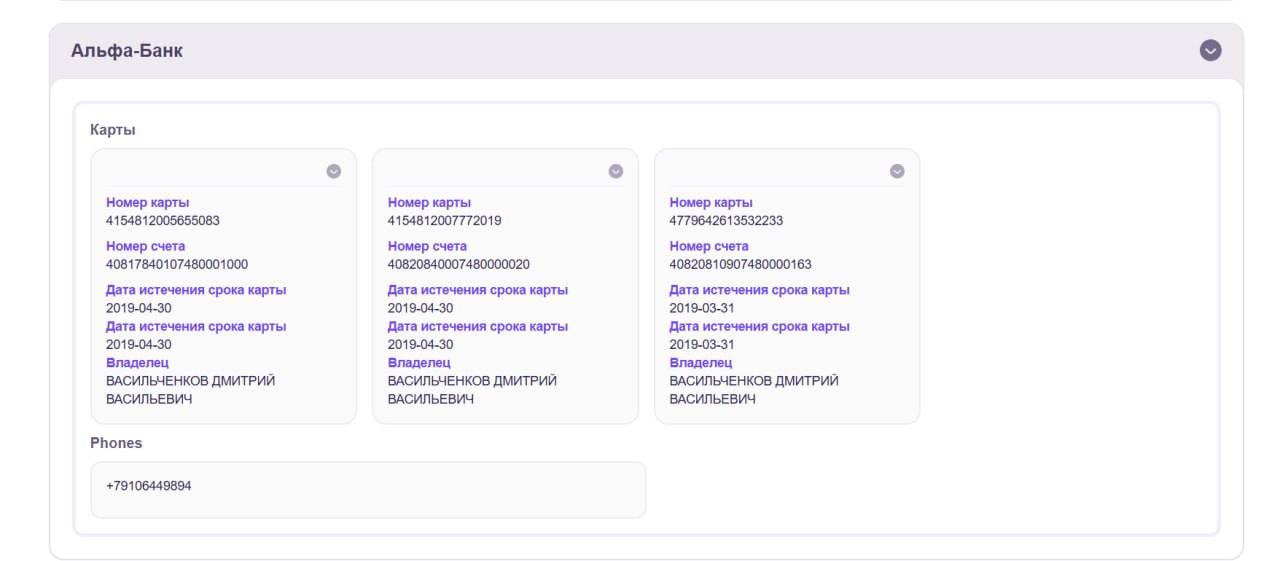The width and height of the screenshot is (1280, 561).
Task: Select the Карты section heading
Action: tap(113, 130)
